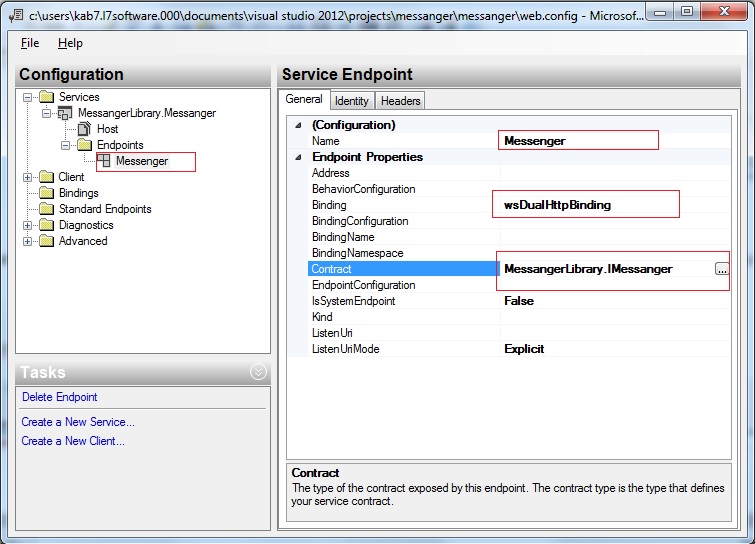Open the File menu
The image size is (755, 544).
pyautogui.click(x=30, y=43)
